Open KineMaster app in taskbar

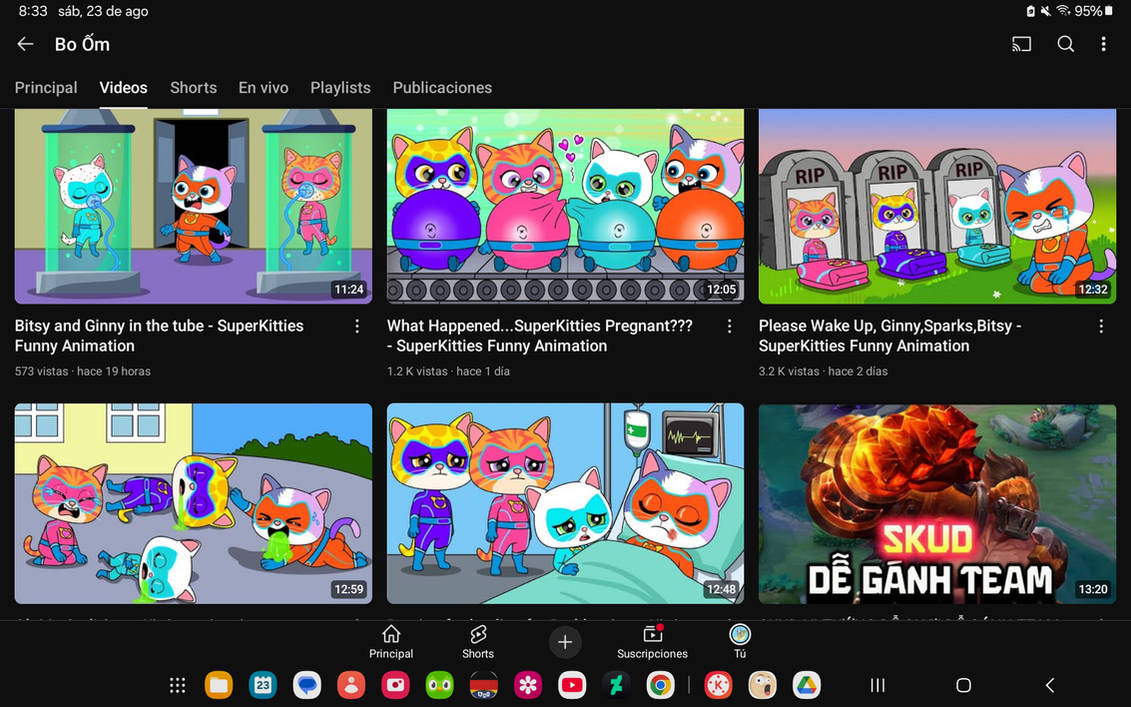718,685
